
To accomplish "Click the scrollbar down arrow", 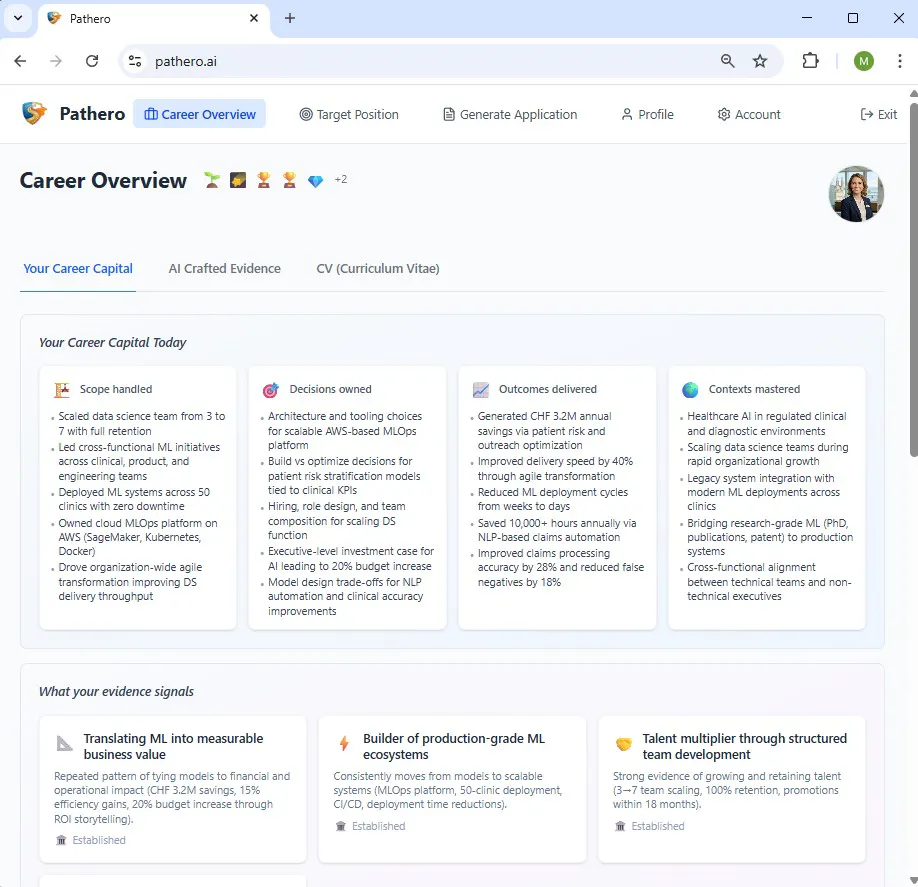I will [913, 880].
